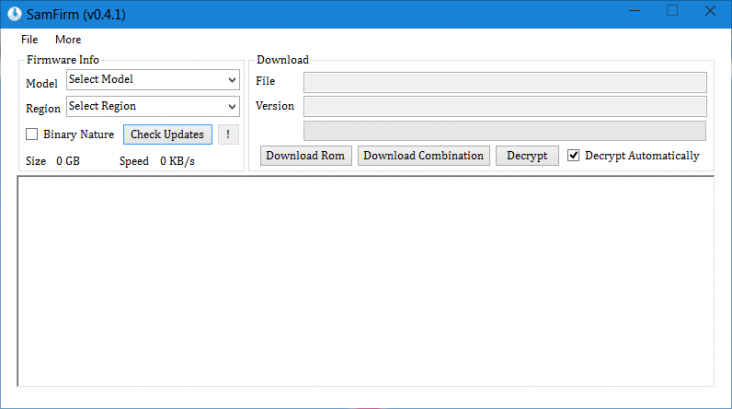This screenshot has width=732, height=409.
Task: Click the Download Rom button
Action: 306,155
